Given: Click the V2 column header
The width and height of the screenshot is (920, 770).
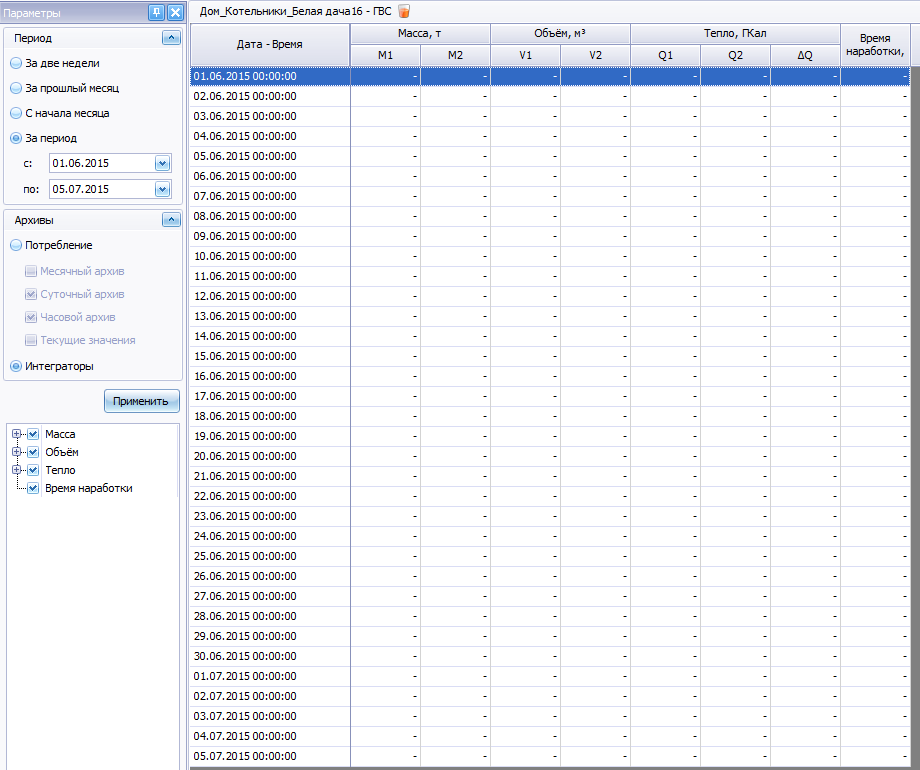Looking at the screenshot, I should pos(596,55).
